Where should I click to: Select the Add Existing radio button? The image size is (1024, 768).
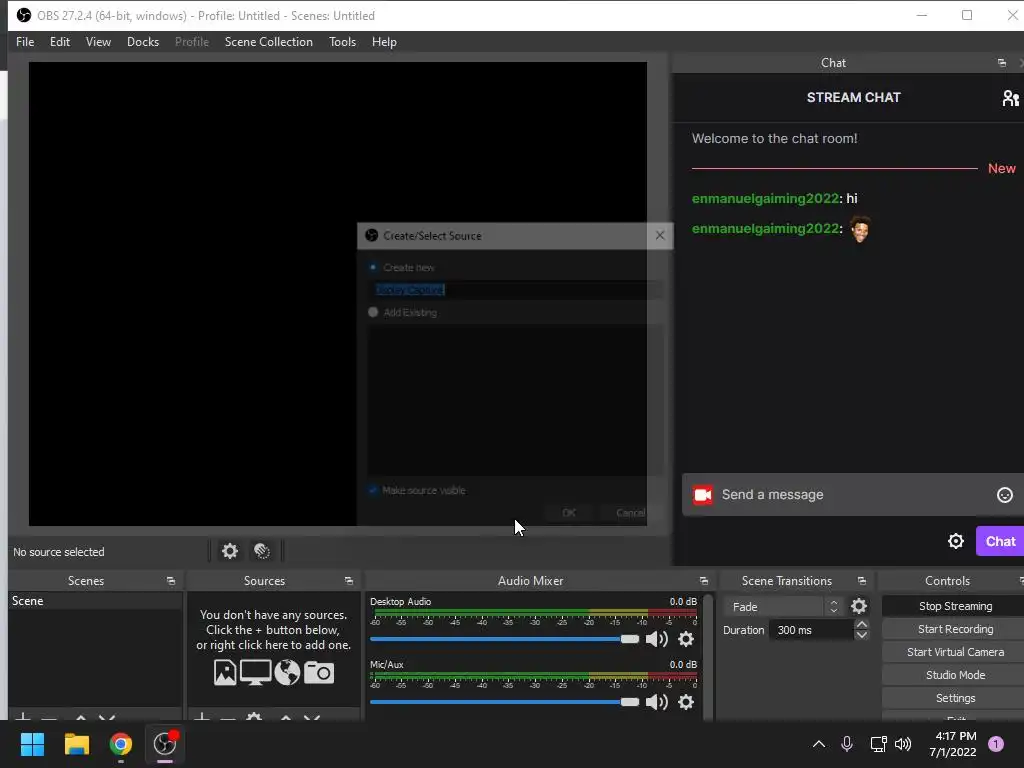click(x=373, y=312)
